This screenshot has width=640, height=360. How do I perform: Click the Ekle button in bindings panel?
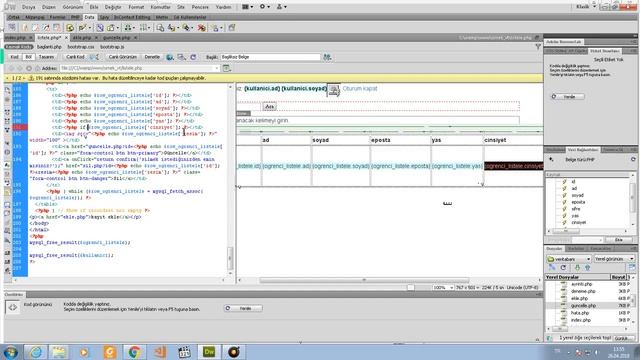[x=619, y=240]
